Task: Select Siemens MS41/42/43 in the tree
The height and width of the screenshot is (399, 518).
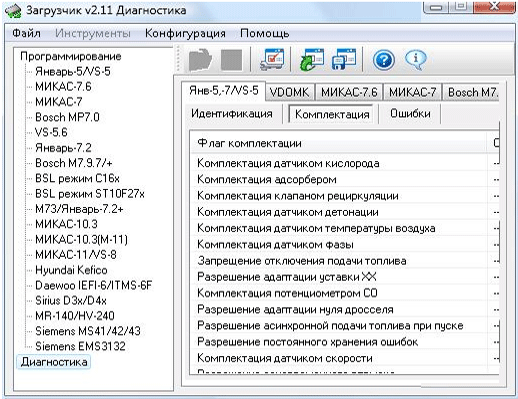Action: pyautogui.click(x=88, y=331)
